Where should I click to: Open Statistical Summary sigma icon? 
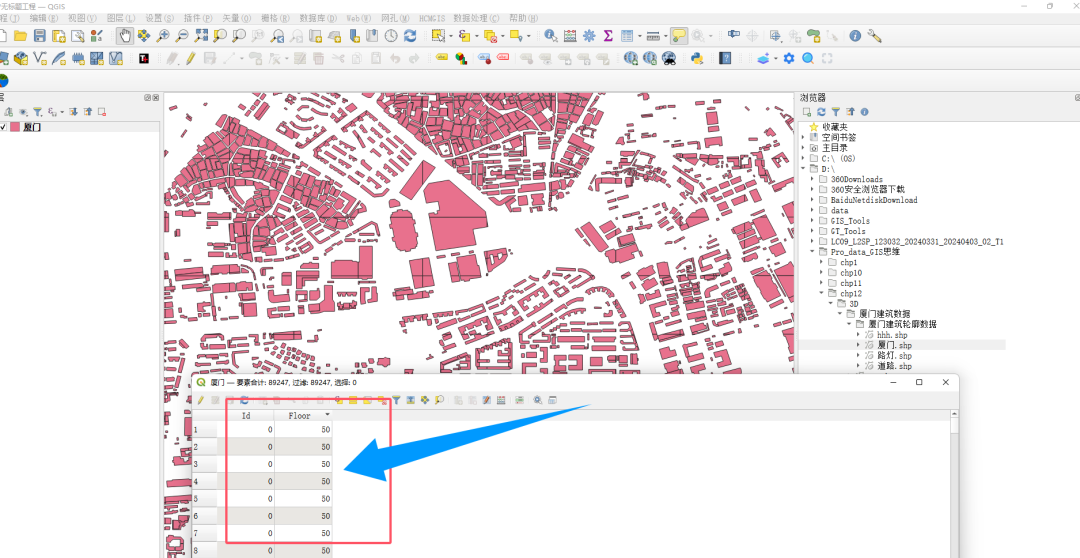point(608,36)
